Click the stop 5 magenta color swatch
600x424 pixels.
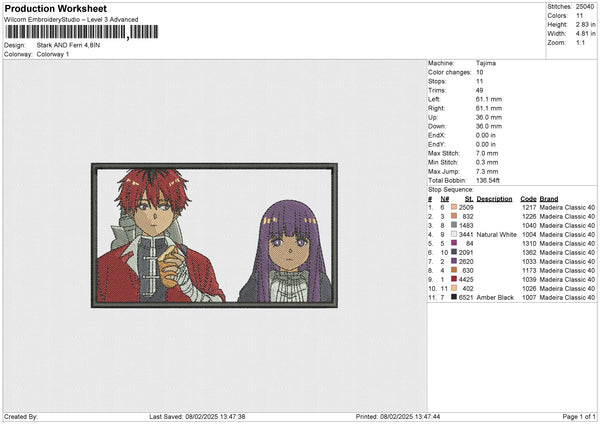pyautogui.click(x=454, y=243)
